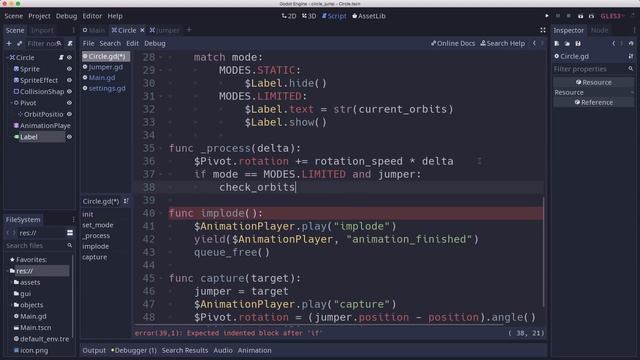Collapse the Pivot node tree

(11, 103)
